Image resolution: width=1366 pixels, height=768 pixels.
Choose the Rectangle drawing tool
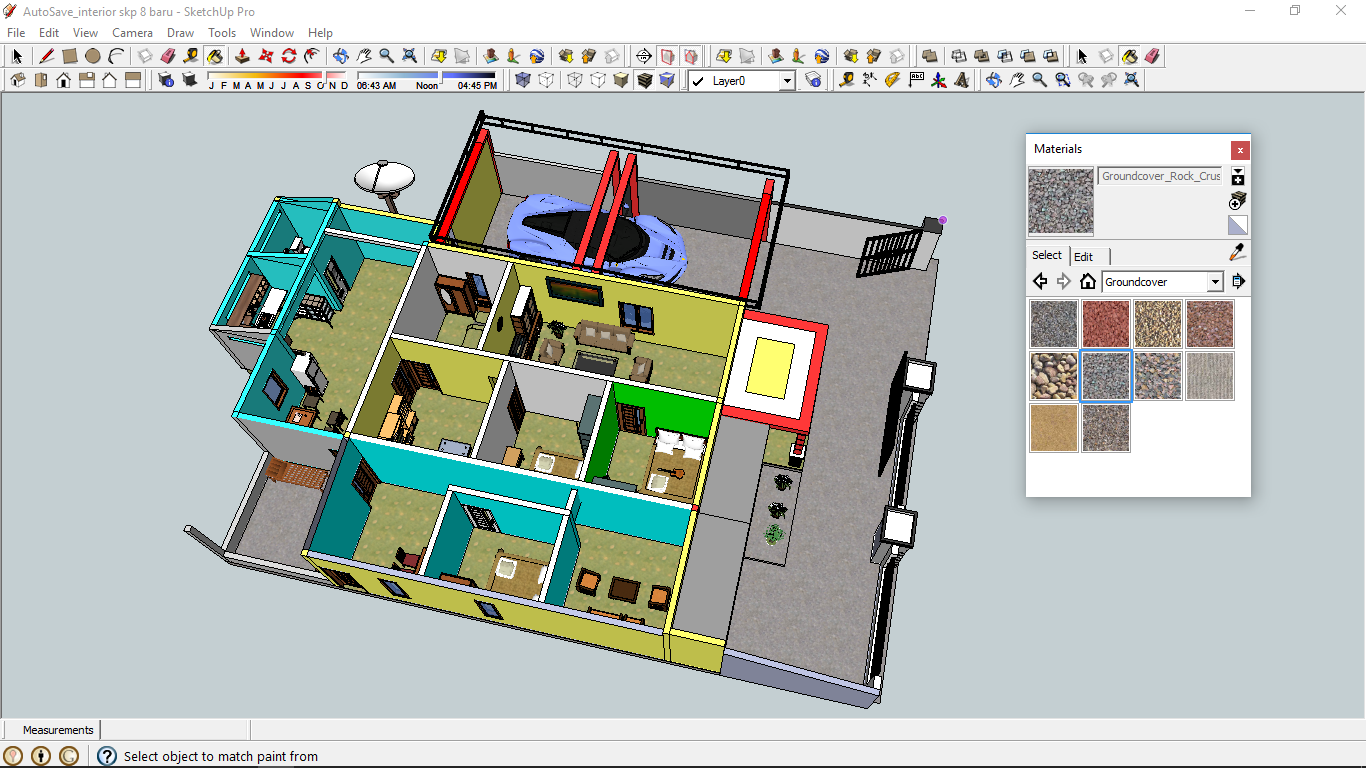pos(70,56)
